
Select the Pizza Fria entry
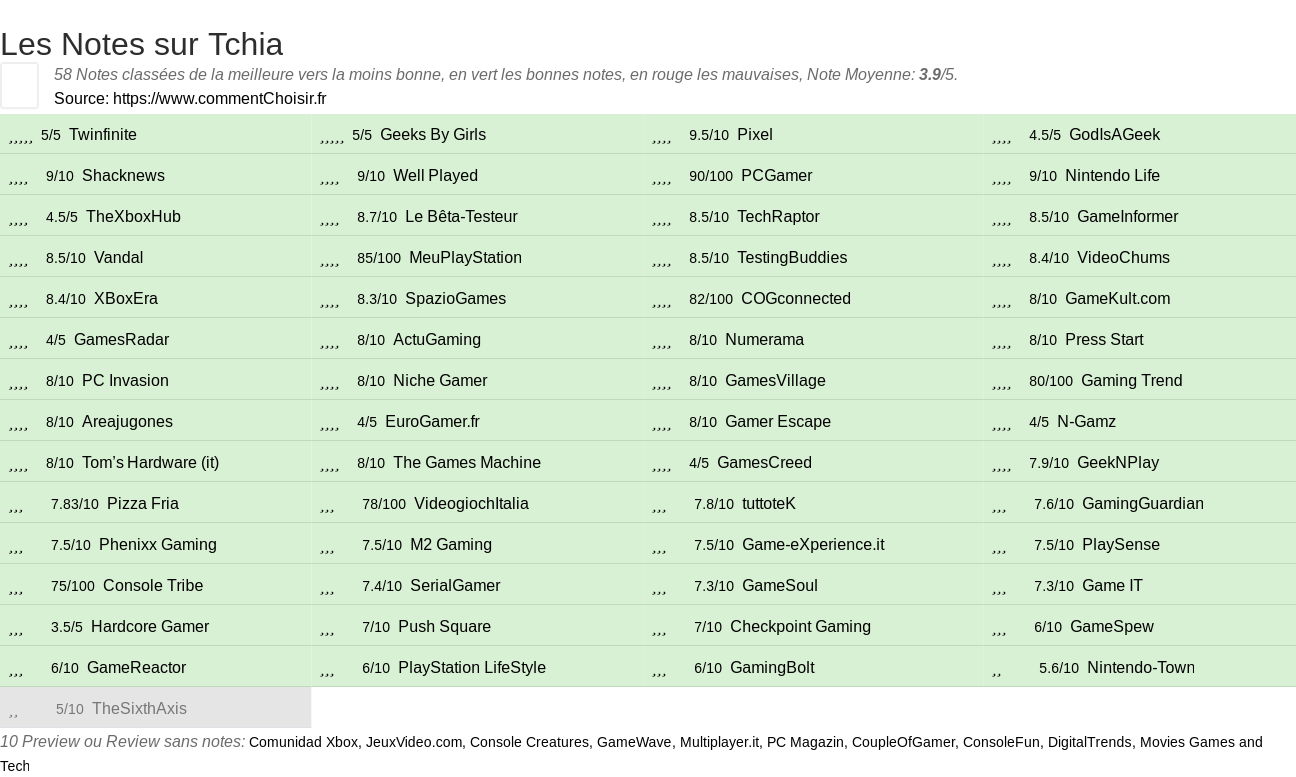(143, 503)
